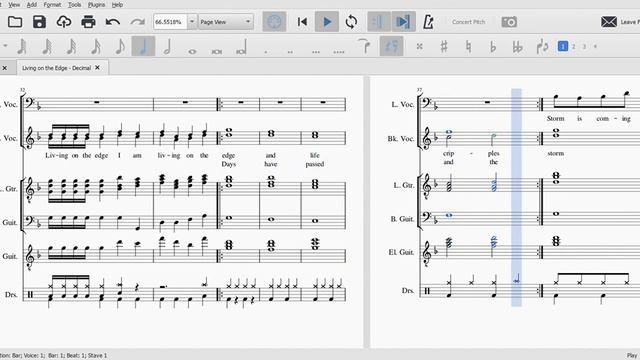The width and height of the screenshot is (640, 360).
Task: Select 16th note duration
Action: [x=96, y=47]
